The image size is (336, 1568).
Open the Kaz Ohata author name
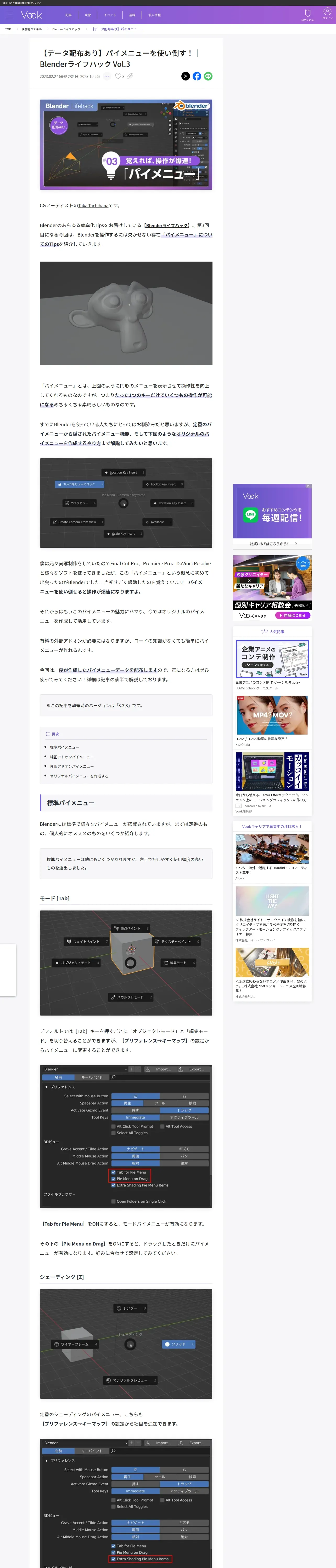click(x=243, y=745)
